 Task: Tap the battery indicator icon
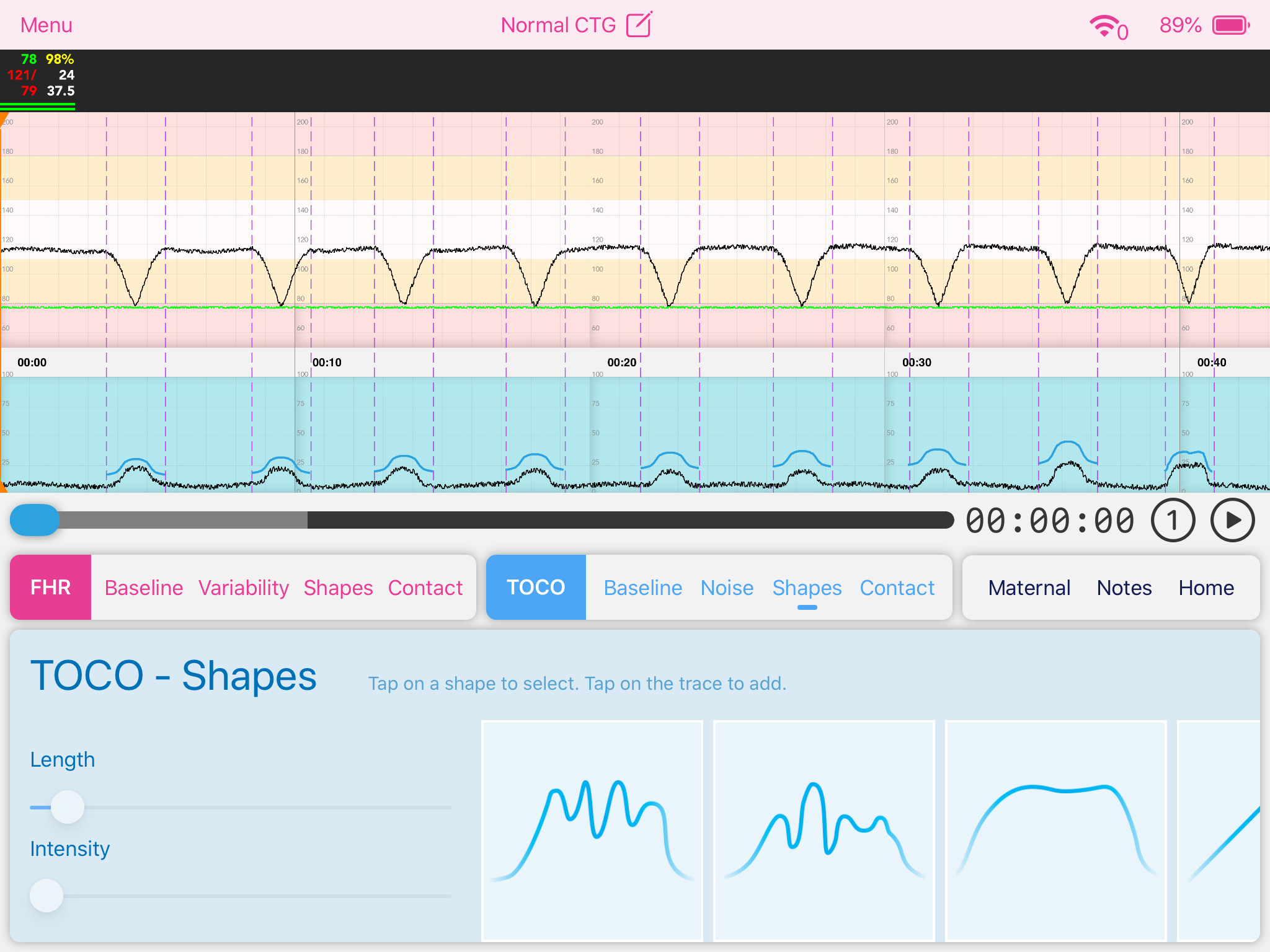tap(1230, 25)
